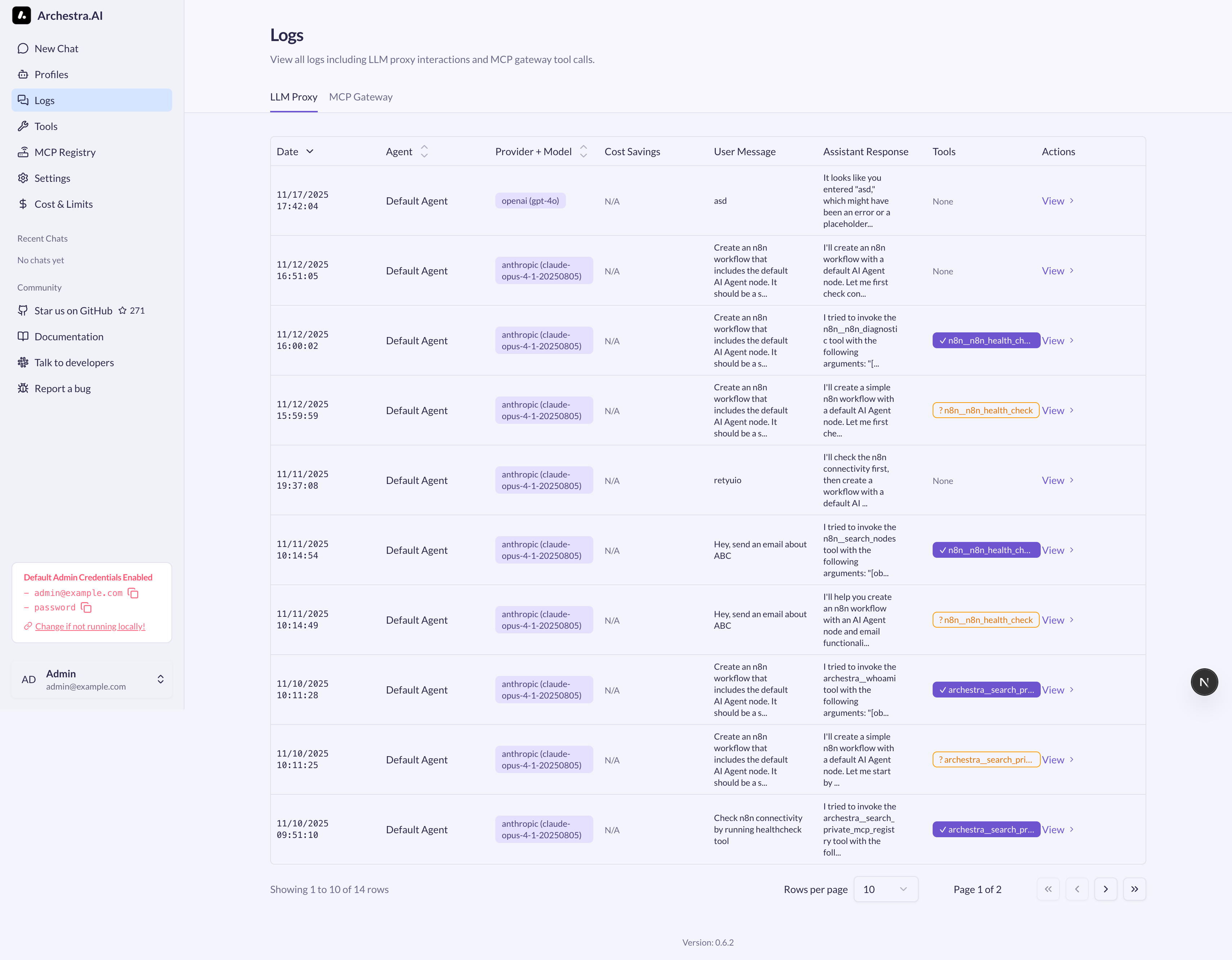Screen dimensions: 1232x960
Task: Go to the next page of logs
Action: click(x=1106, y=889)
